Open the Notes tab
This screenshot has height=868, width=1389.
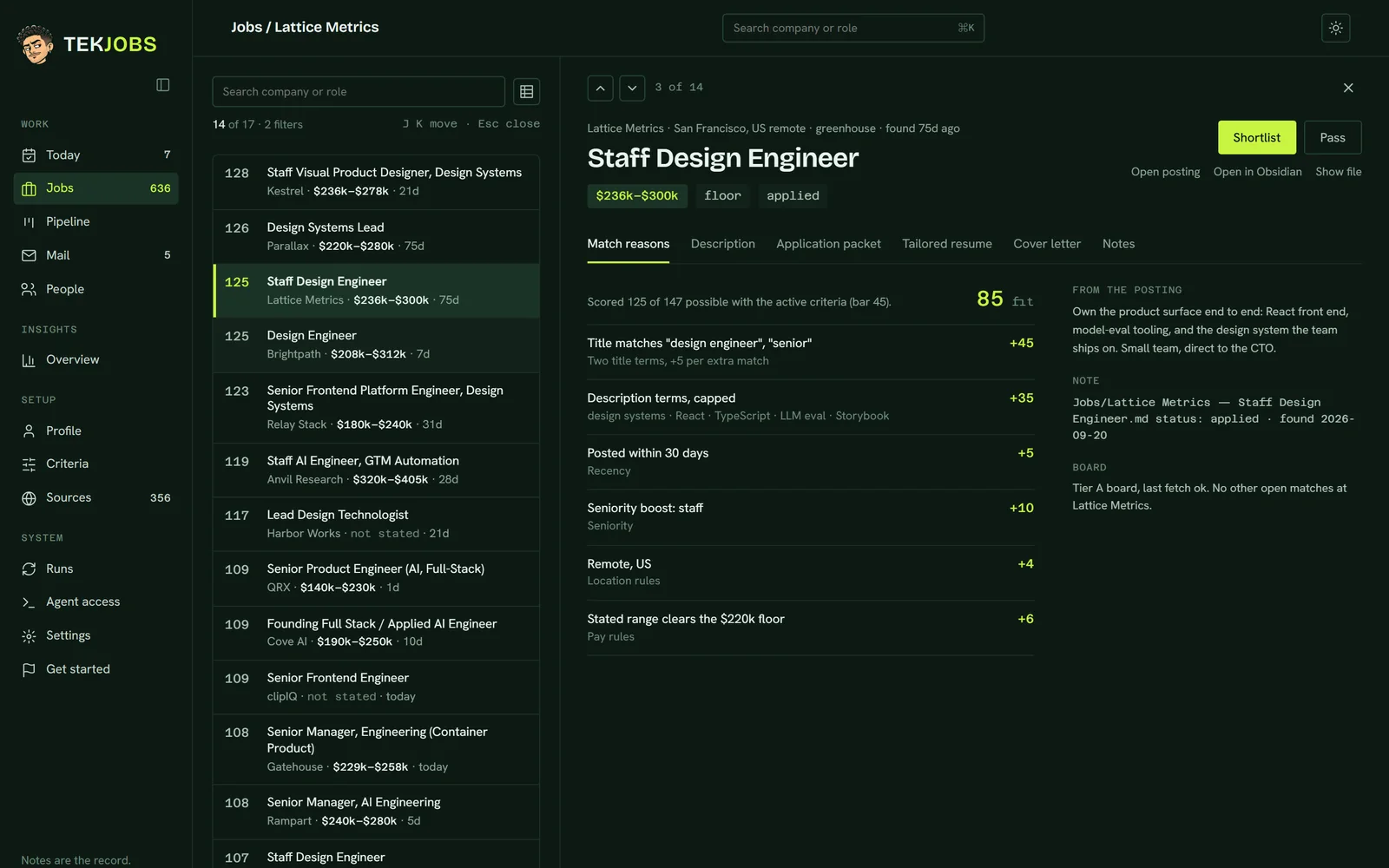point(1118,244)
